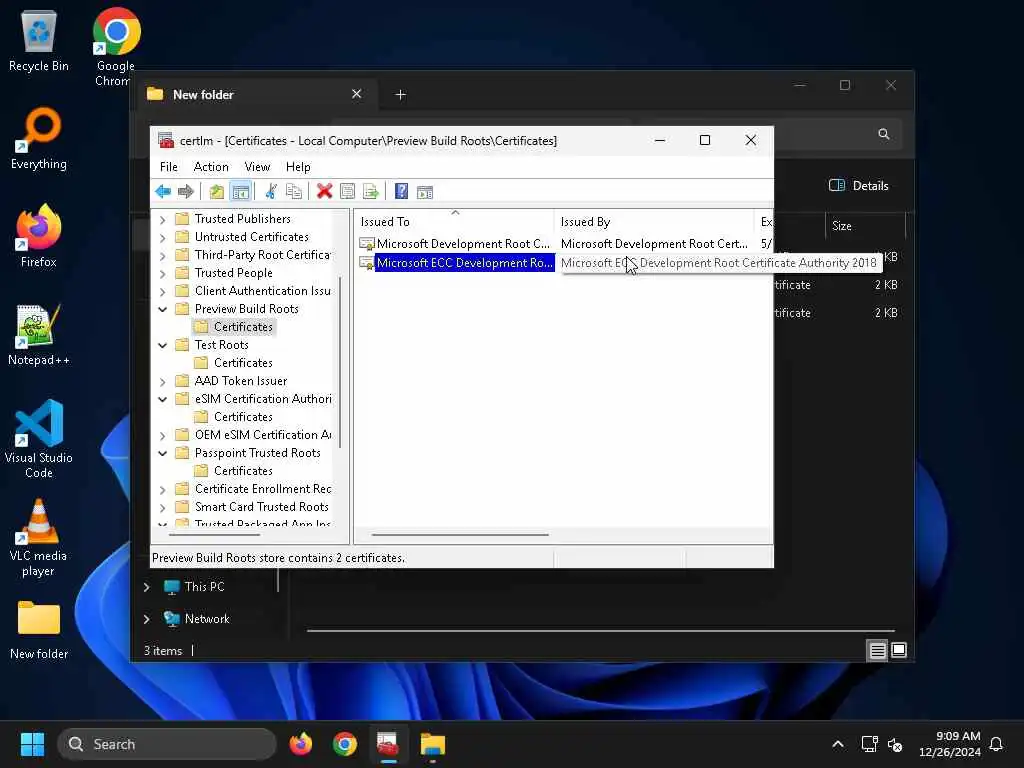Show hidden icons in system tray
This screenshot has height=768, width=1024.
coord(838,744)
